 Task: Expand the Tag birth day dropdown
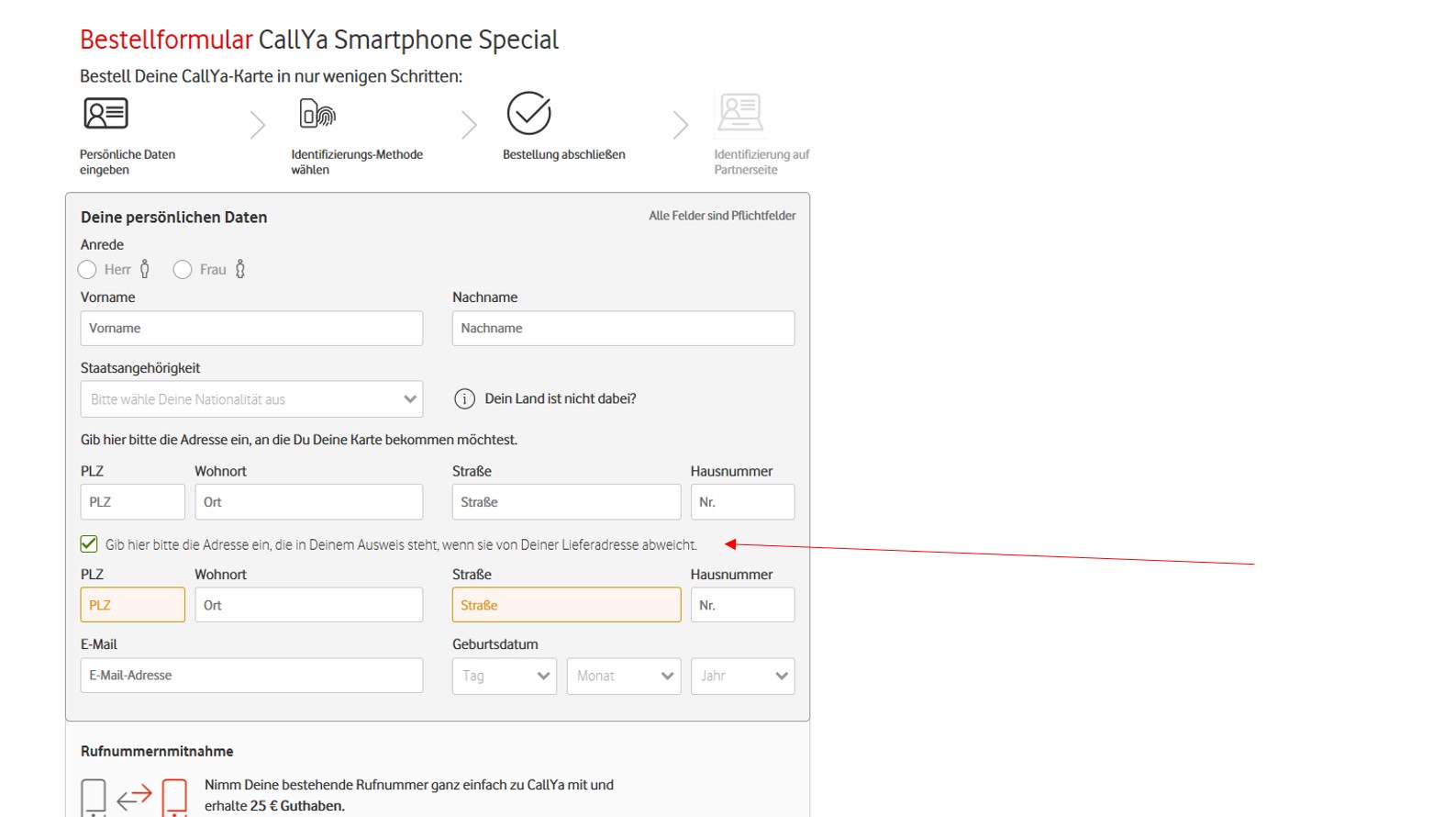coord(504,677)
